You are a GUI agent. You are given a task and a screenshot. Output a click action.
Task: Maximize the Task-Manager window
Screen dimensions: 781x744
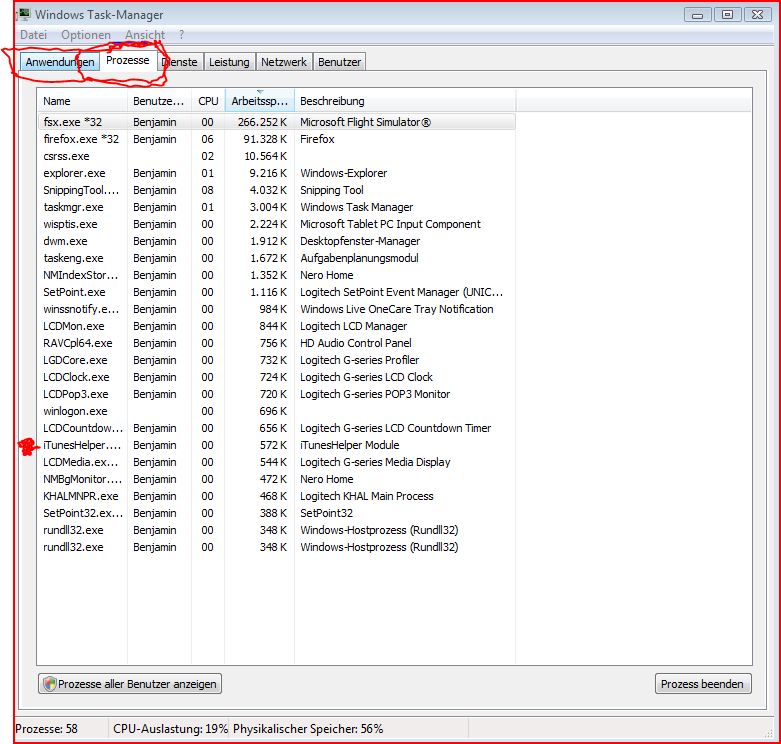point(727,15)
